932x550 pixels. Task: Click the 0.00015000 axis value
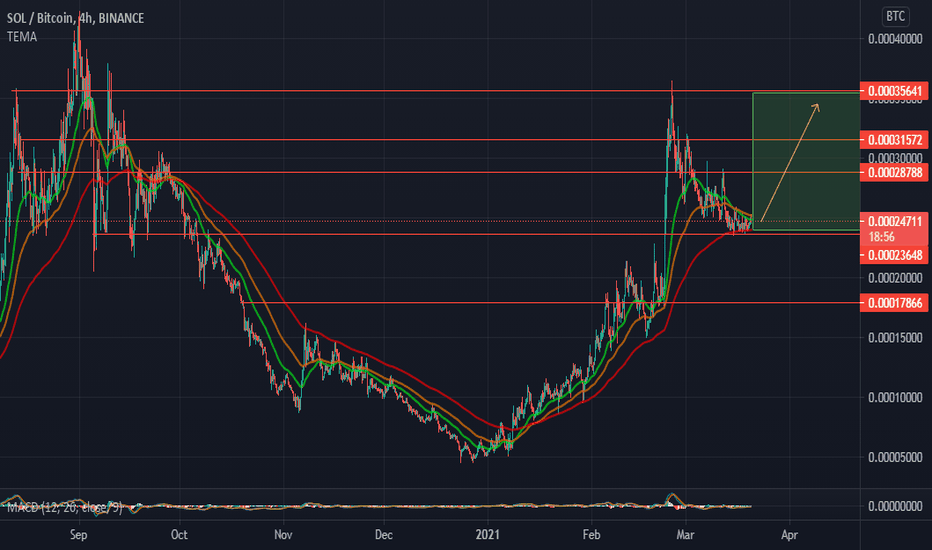pos(895,338)
